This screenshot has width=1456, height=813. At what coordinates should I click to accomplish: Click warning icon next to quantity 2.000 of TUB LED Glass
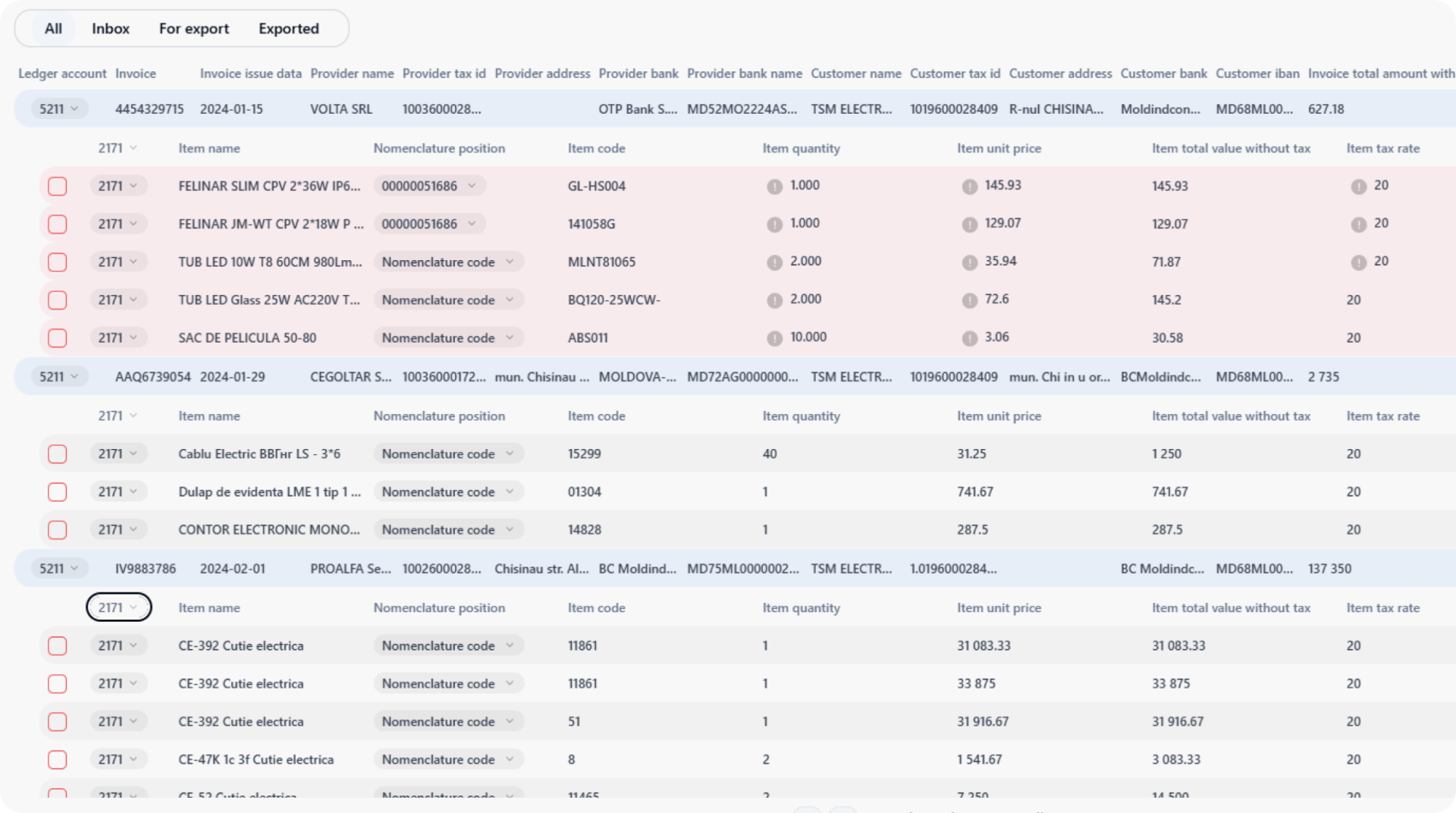(x=774, y=299)
